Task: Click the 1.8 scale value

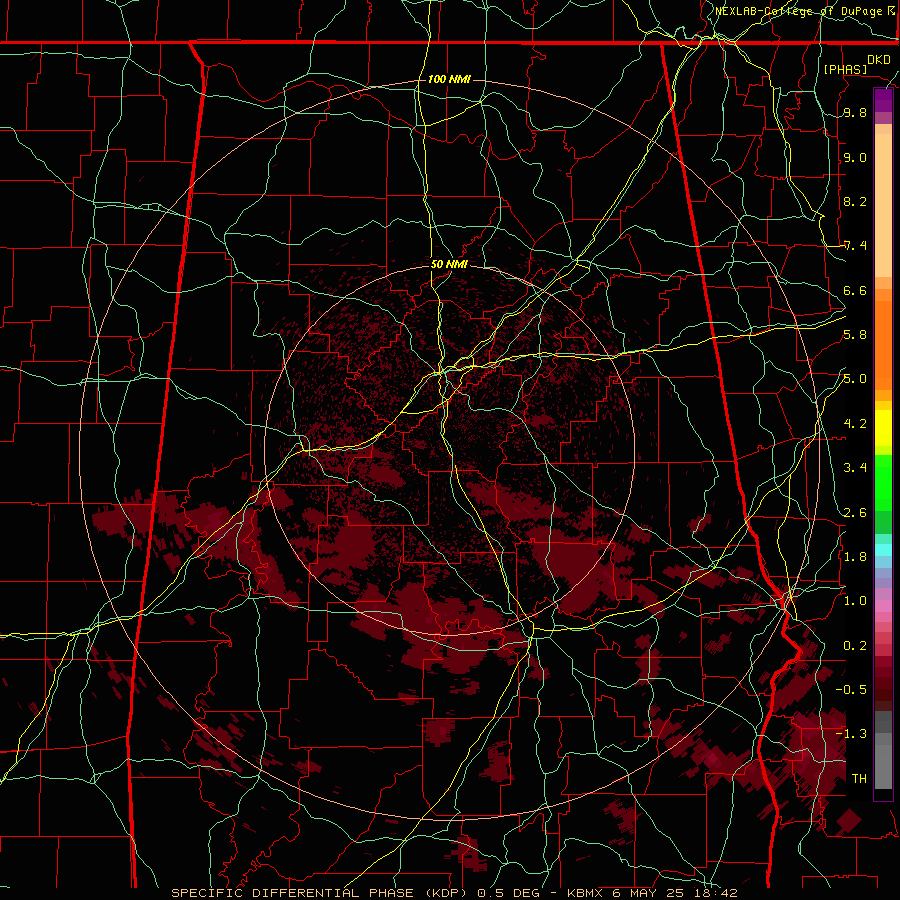Action: [x=855, y=556]
